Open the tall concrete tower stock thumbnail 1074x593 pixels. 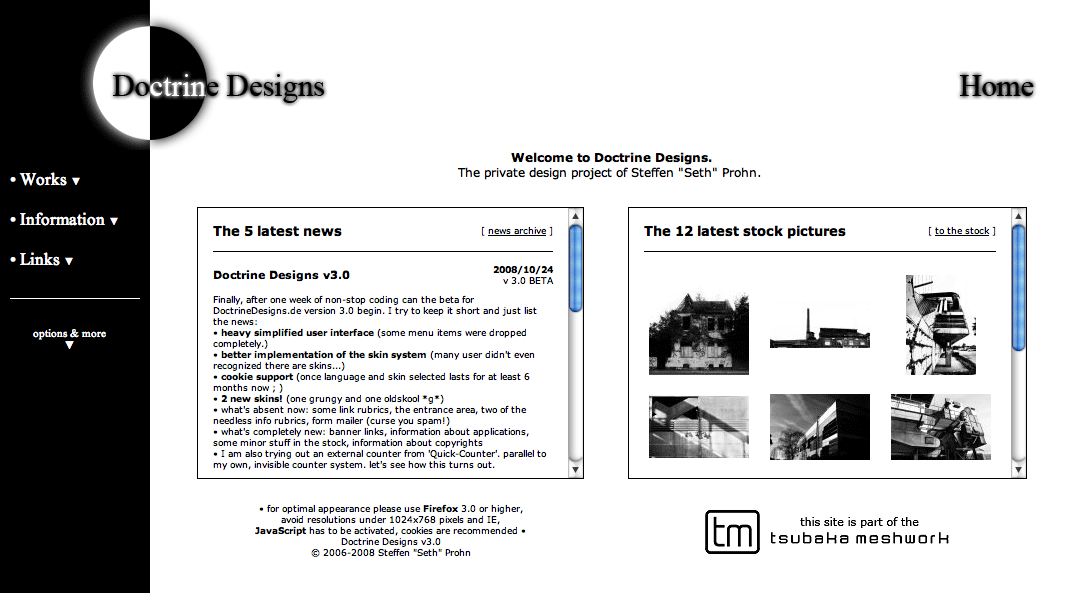click(940, 325)
